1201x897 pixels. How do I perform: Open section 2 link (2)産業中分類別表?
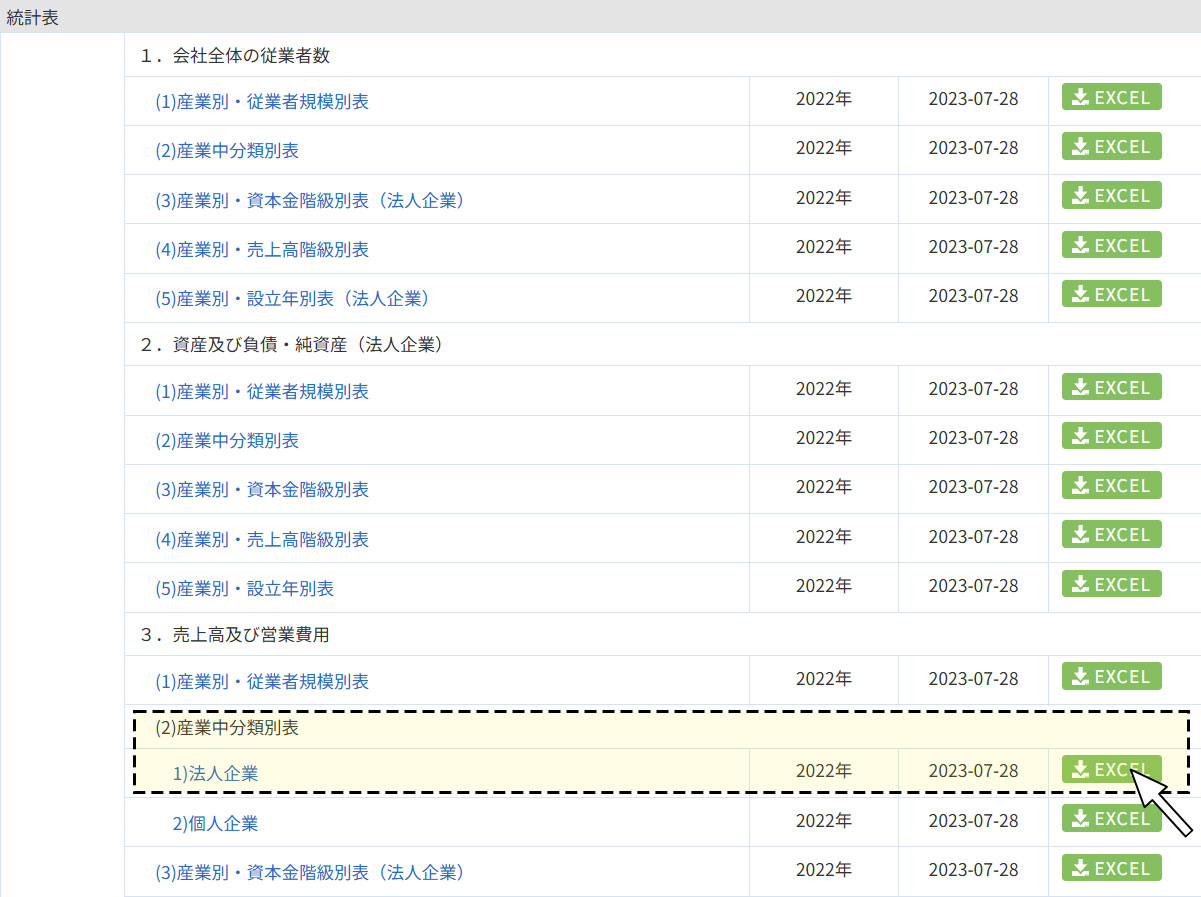click(x=227, y=441)
